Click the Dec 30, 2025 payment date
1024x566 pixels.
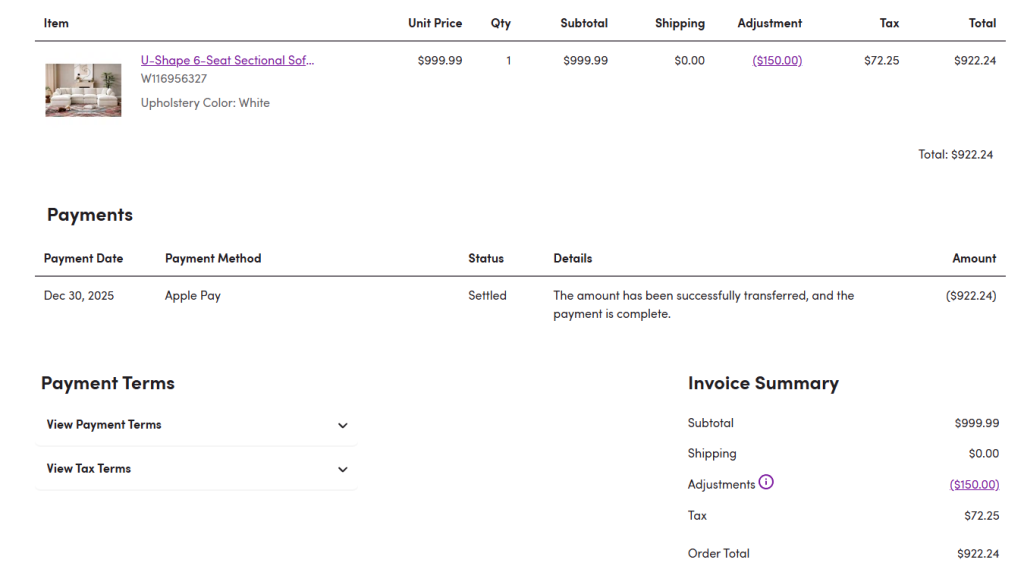click(79, 296)
